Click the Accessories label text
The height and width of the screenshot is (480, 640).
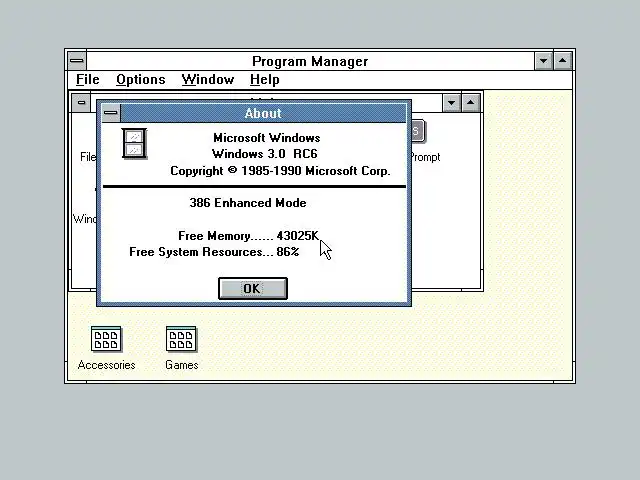106,365
